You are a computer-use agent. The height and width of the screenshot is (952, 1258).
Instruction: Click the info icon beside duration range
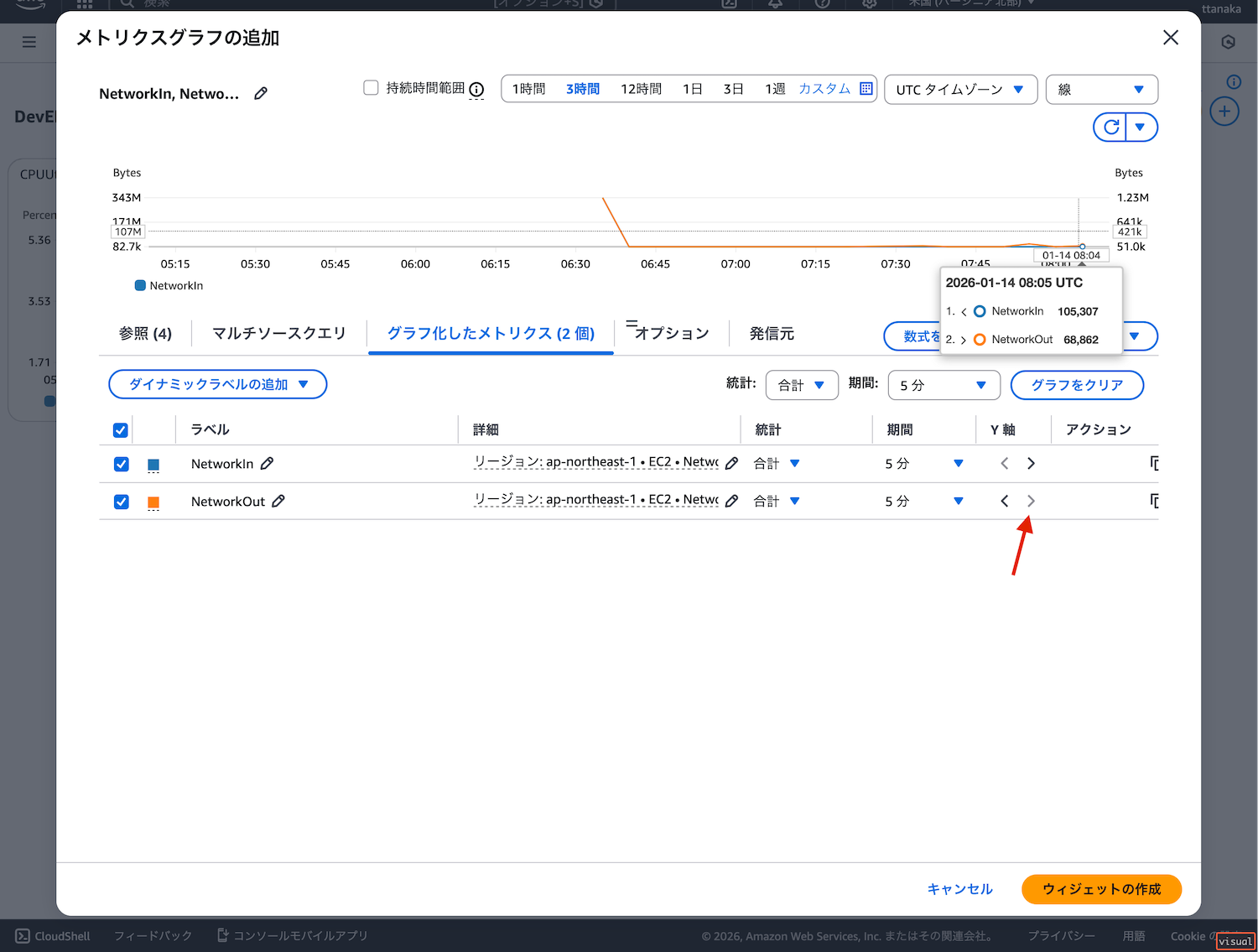476,90
